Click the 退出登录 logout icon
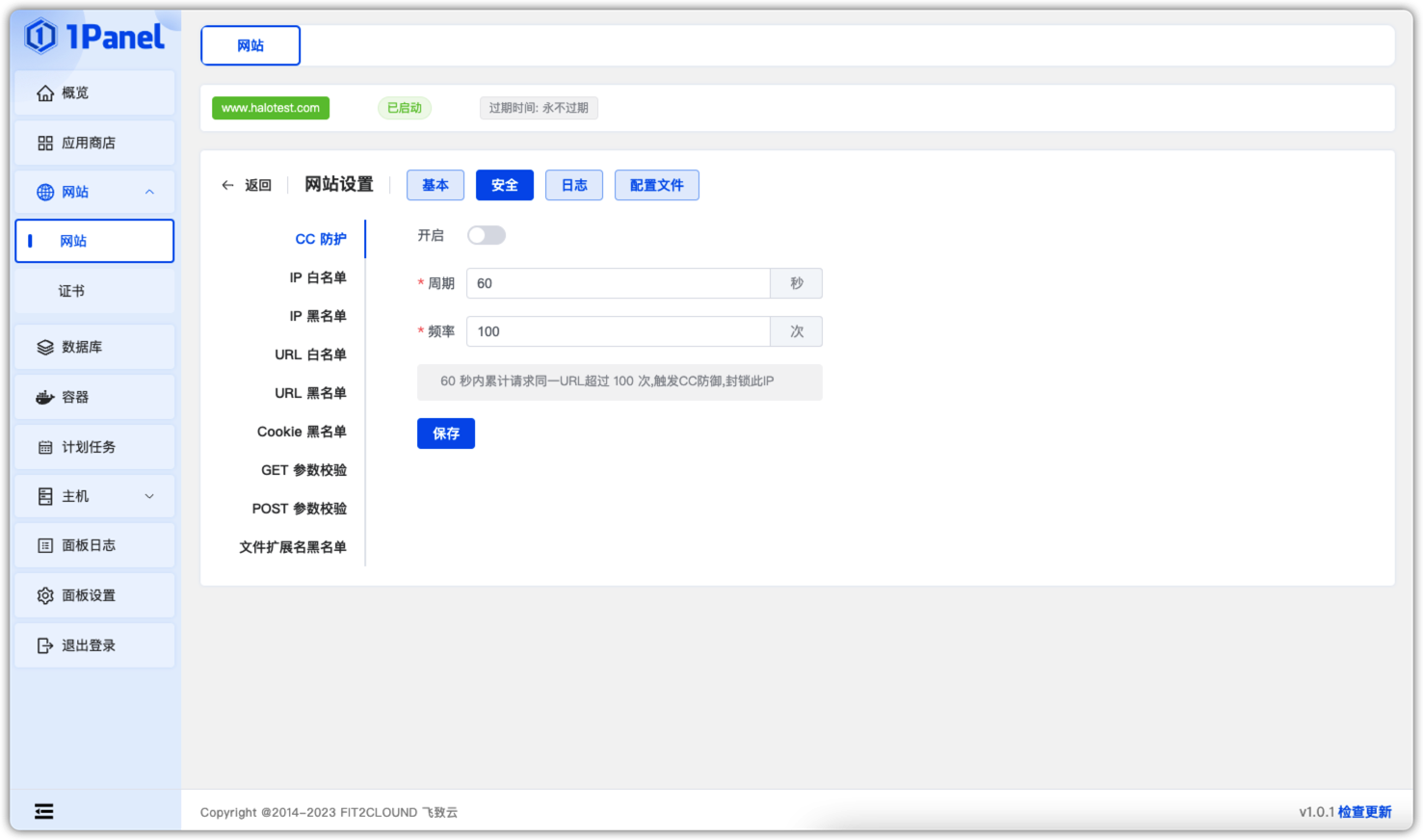1423x840 pixels. (x=44, y=645)
